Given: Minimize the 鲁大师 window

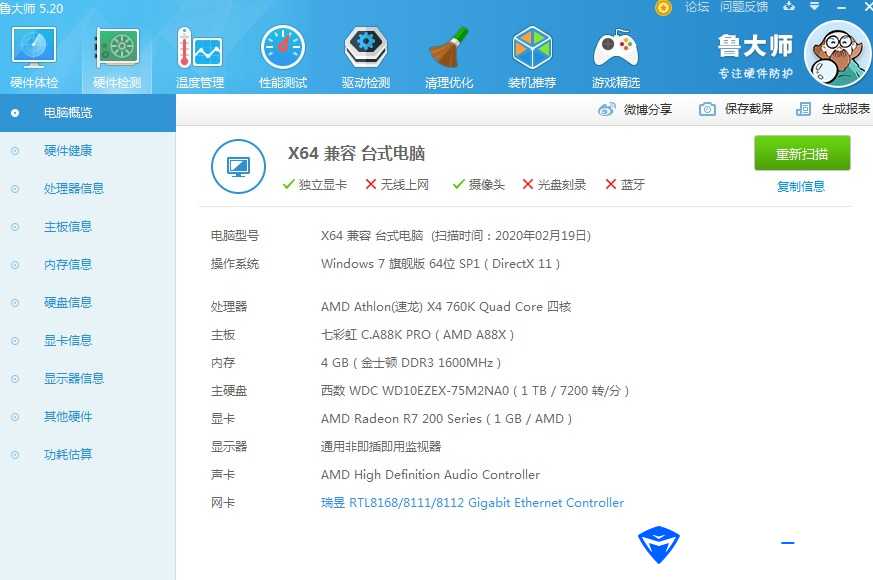Looking at the screenshot, I should (841, 7).
